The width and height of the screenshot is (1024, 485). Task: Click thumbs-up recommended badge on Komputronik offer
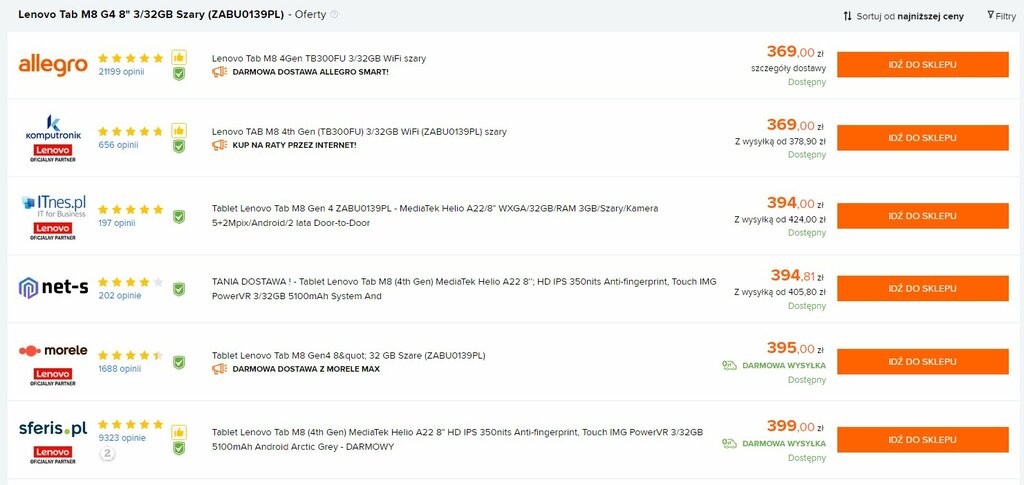click(179, 130)
